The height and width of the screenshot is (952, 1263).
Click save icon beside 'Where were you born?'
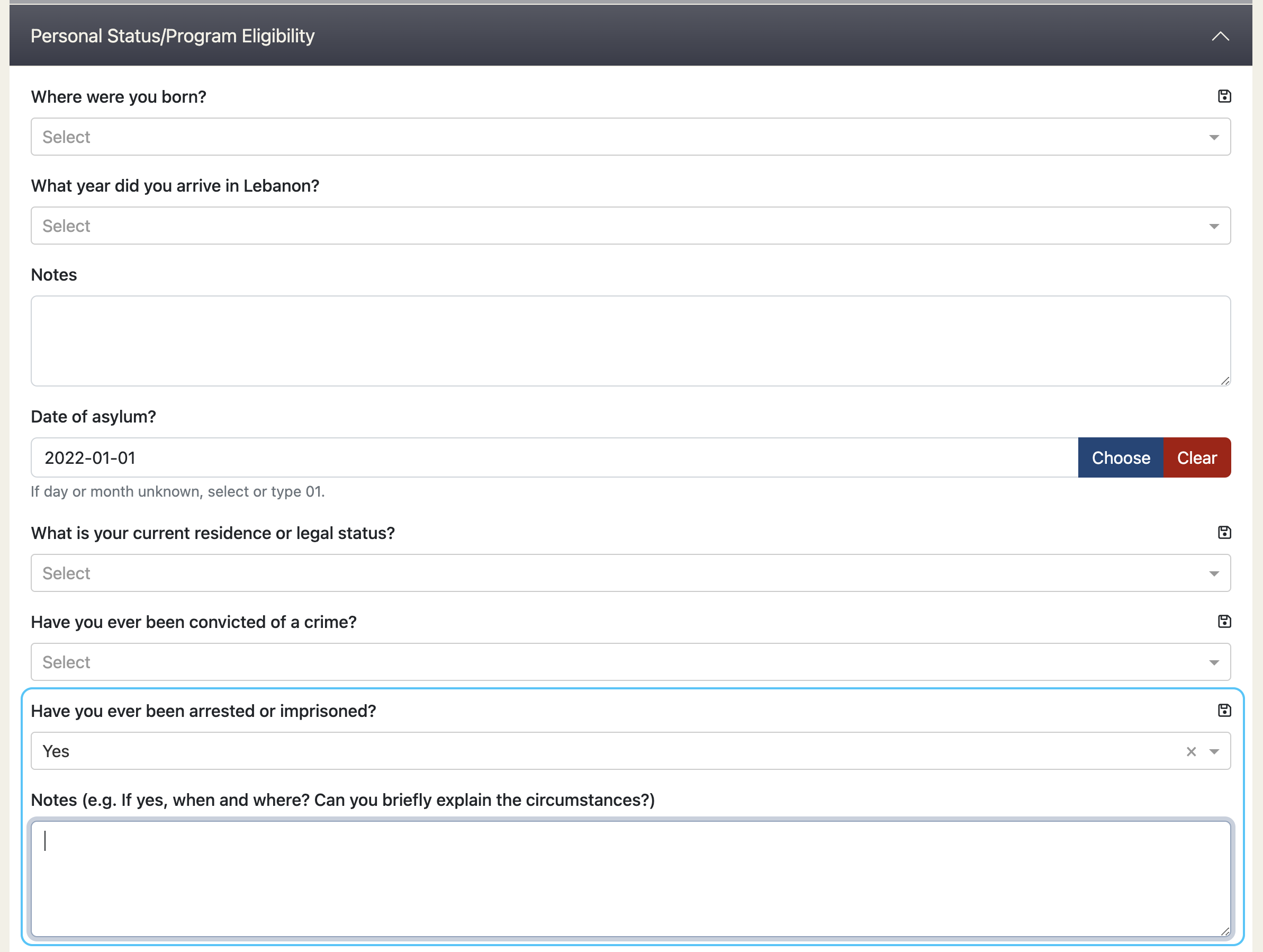[x=1224, y=96]
